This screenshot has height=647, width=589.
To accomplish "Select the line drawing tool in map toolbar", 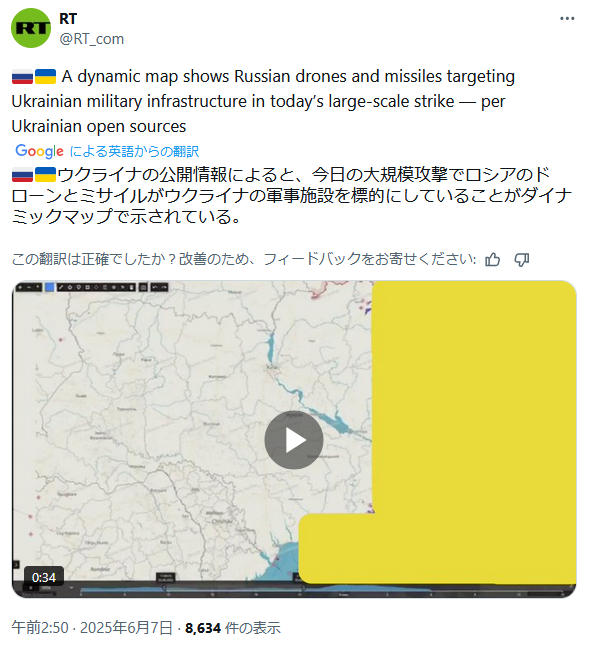I will [61, 287].
